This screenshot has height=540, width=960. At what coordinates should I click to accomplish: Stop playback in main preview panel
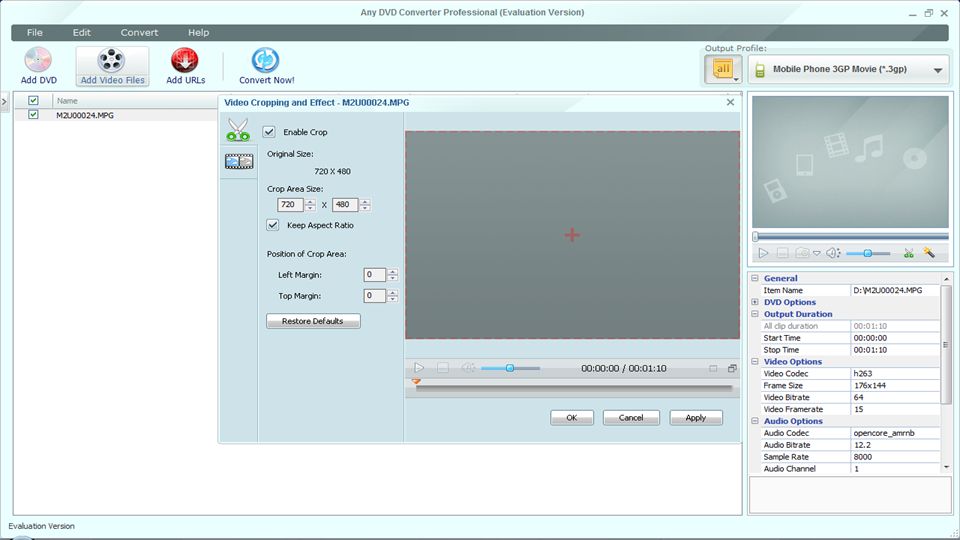pos(782,253)
